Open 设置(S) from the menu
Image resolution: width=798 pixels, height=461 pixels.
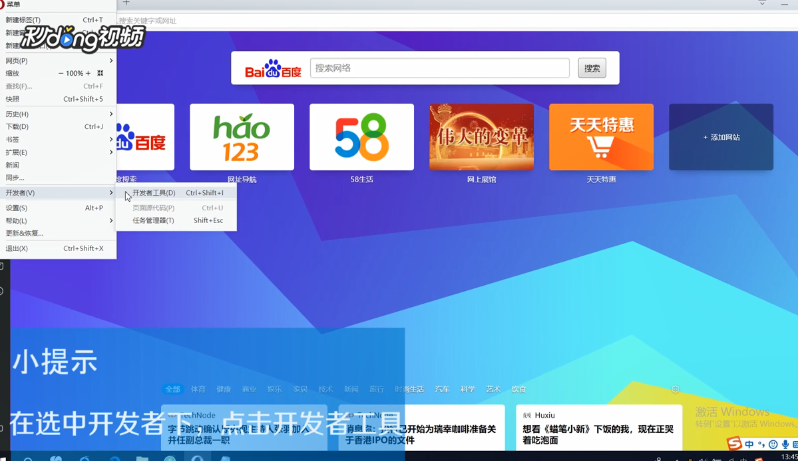click(x=58, y=208)
